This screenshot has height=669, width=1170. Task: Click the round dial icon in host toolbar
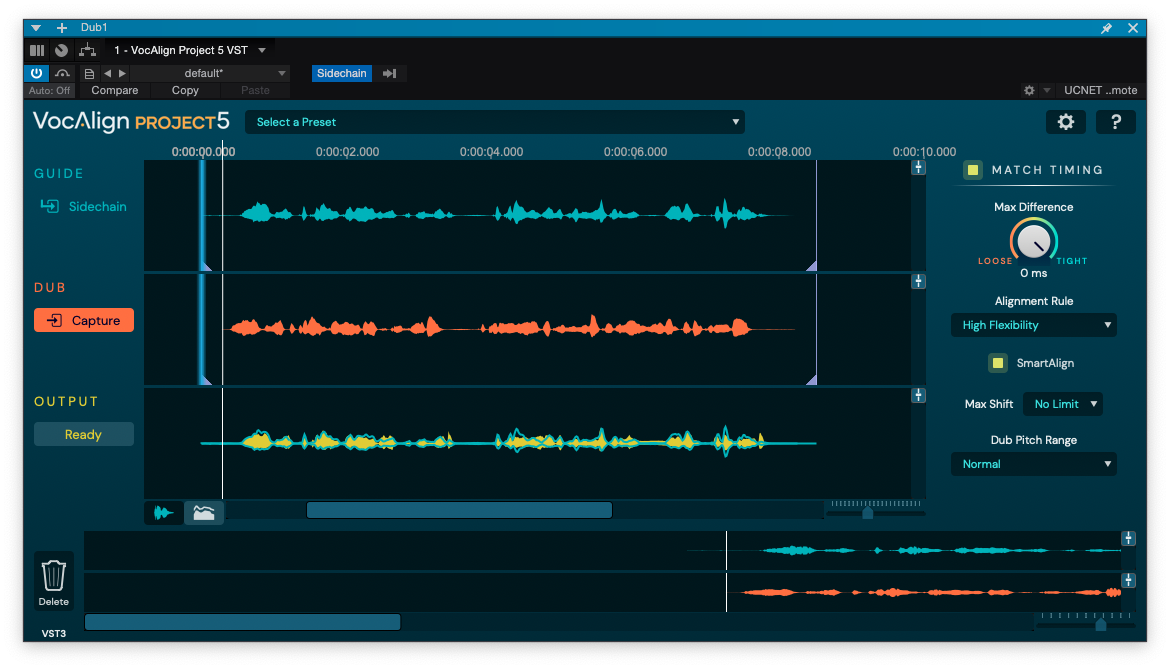click(62, 50)
